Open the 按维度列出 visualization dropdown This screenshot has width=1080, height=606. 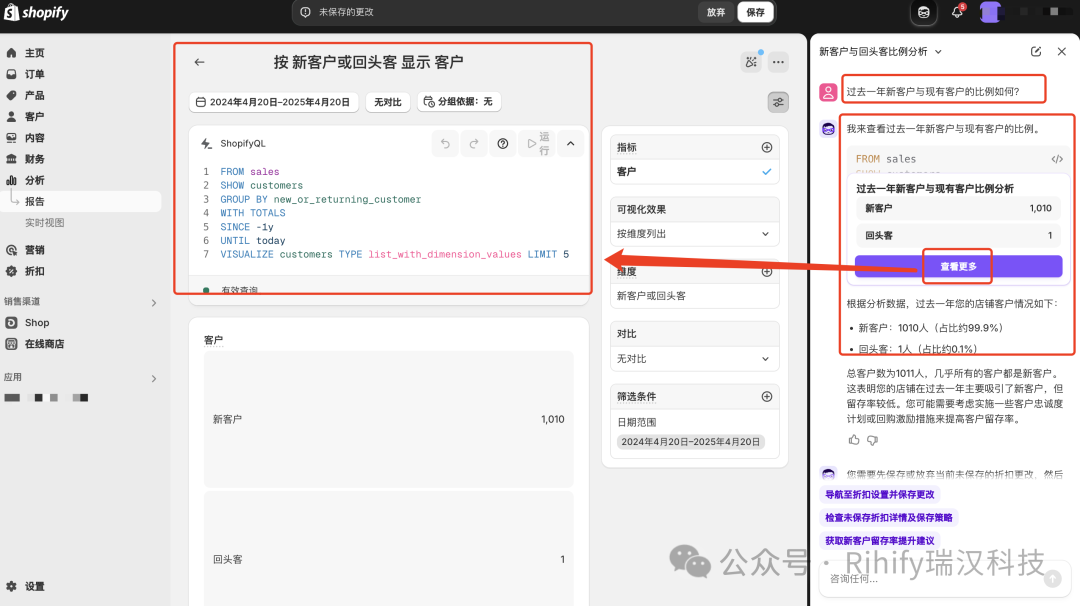coord(694,234)
